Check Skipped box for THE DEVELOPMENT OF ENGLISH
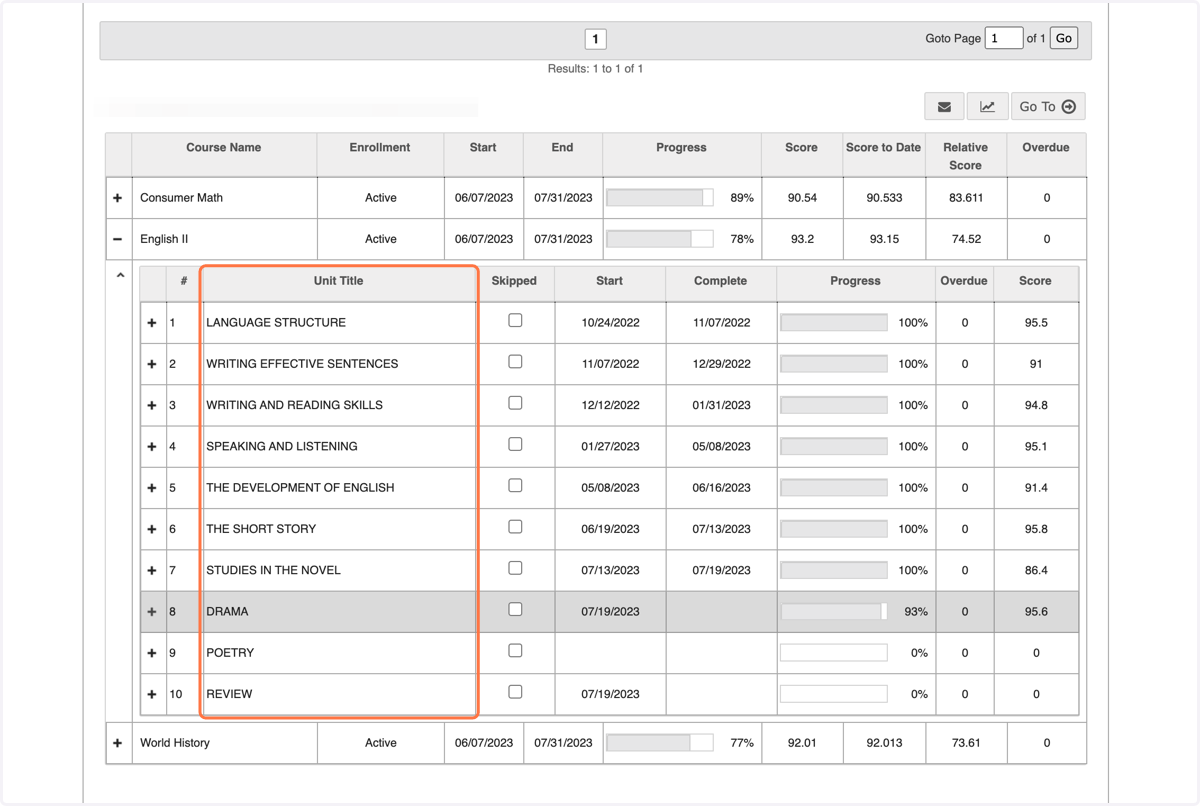 point(515,486)
